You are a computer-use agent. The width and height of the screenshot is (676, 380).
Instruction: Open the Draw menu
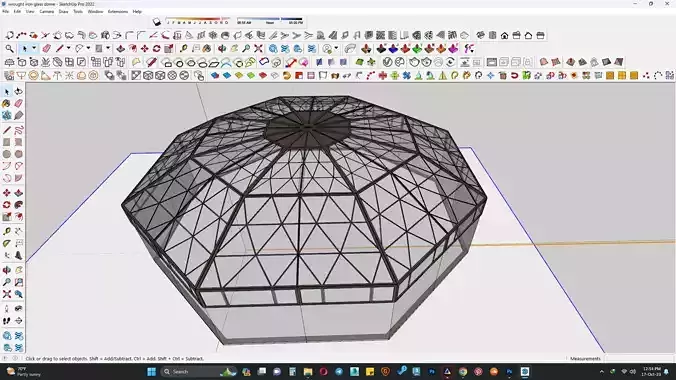pos(63,12)
